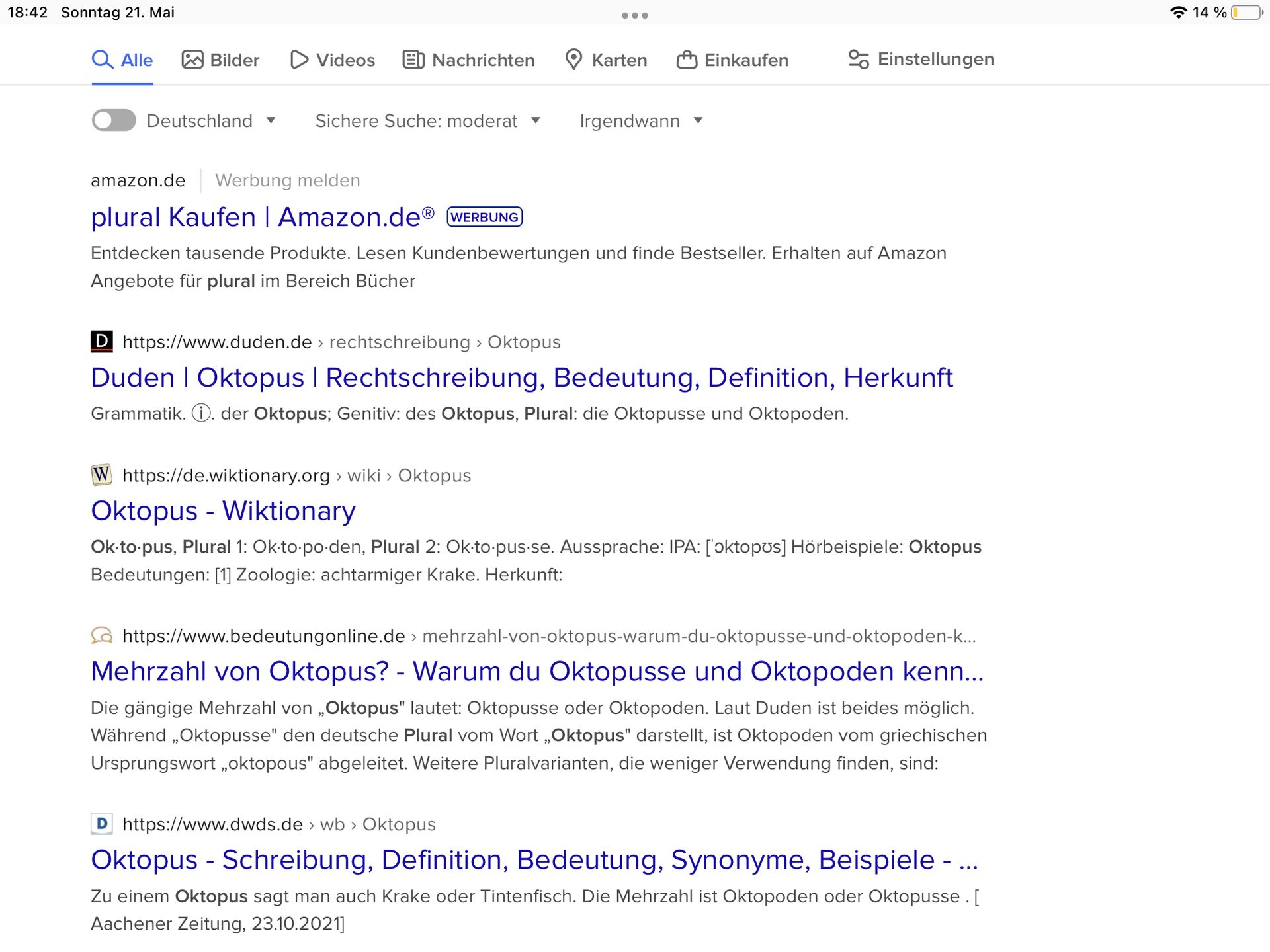Click the search magnifier icon beside Alle
The image size is (1270, 952).
103,59
